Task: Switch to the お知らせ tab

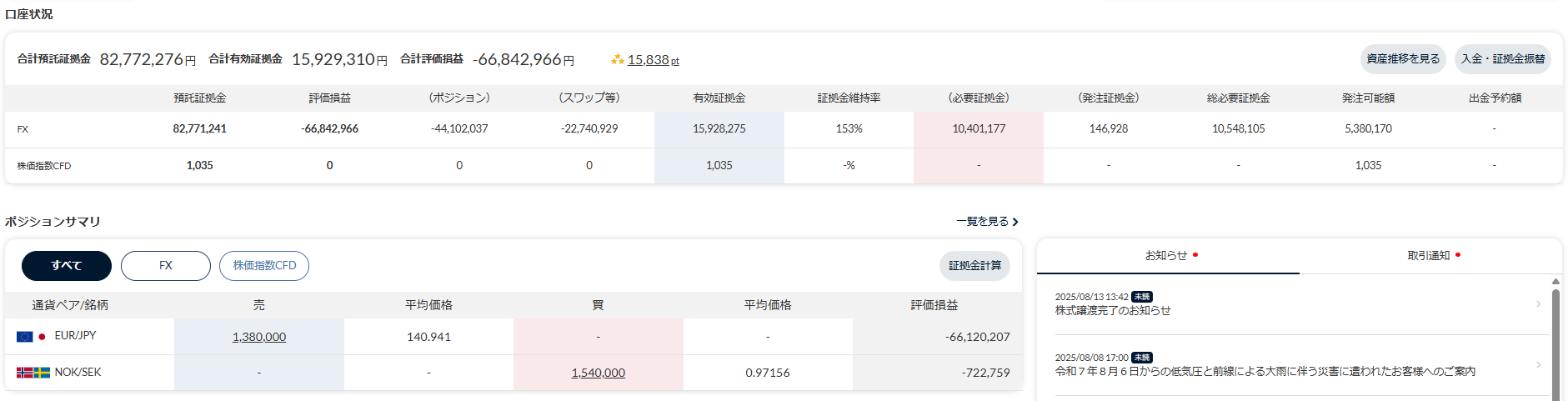Action: [1167, 256]
